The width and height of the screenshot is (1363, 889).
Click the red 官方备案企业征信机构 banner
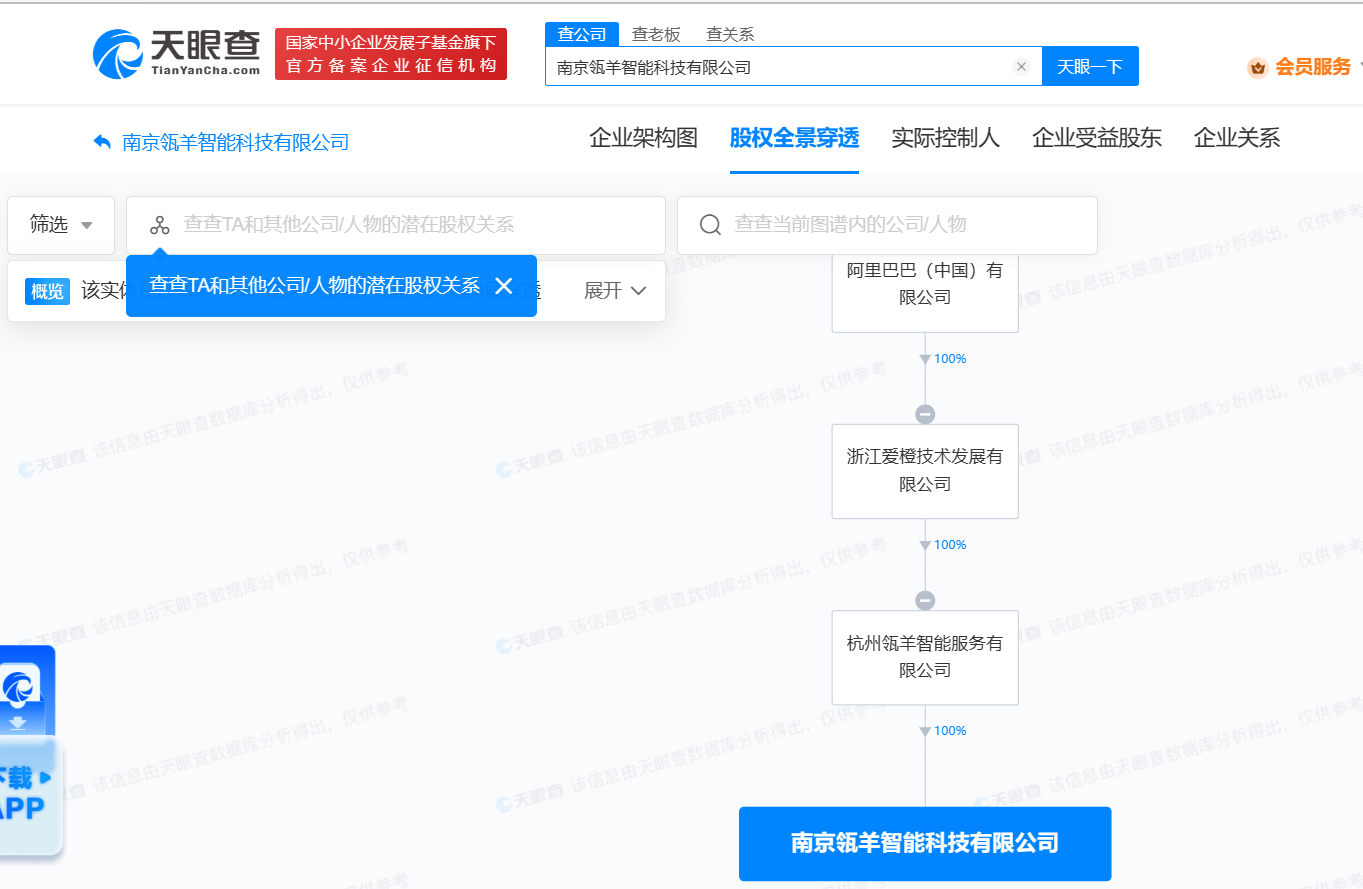(391, 54)
